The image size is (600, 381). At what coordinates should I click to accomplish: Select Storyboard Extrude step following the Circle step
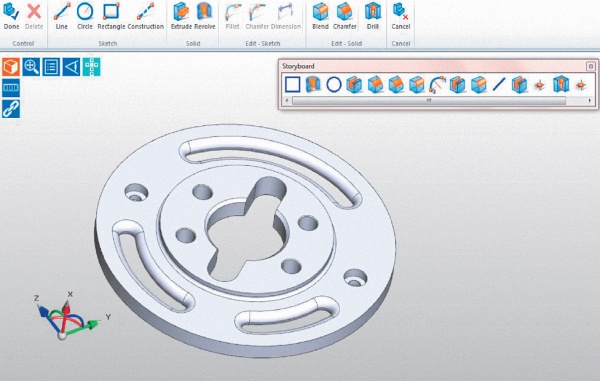(354, 84)
